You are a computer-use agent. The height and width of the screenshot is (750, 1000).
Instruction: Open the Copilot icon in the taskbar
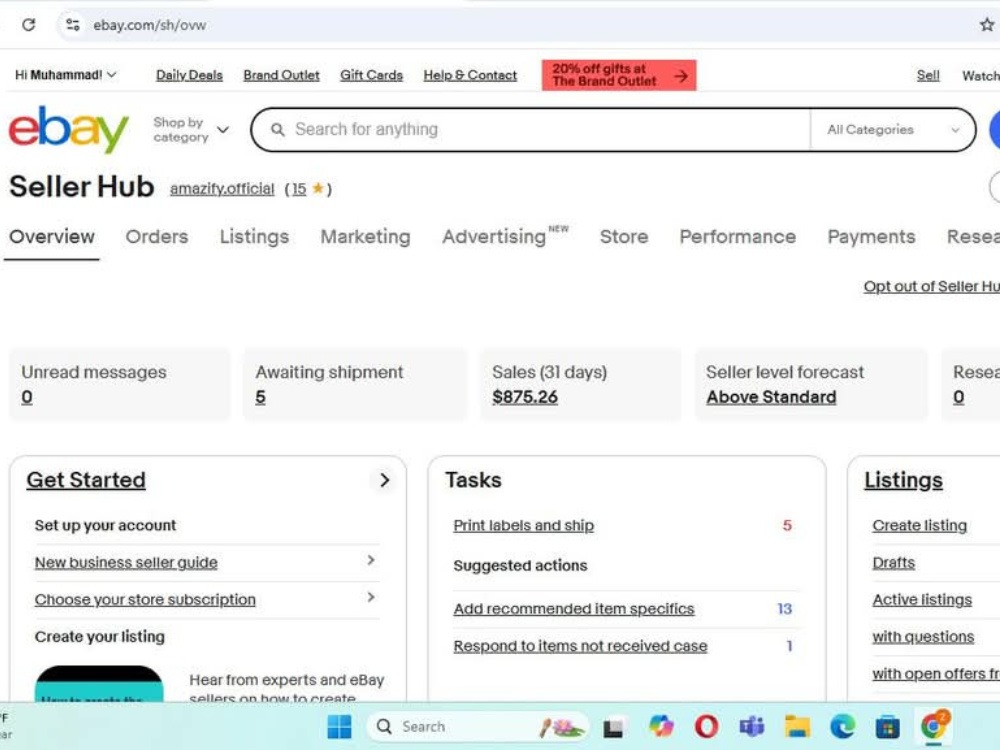click(661, 726)
